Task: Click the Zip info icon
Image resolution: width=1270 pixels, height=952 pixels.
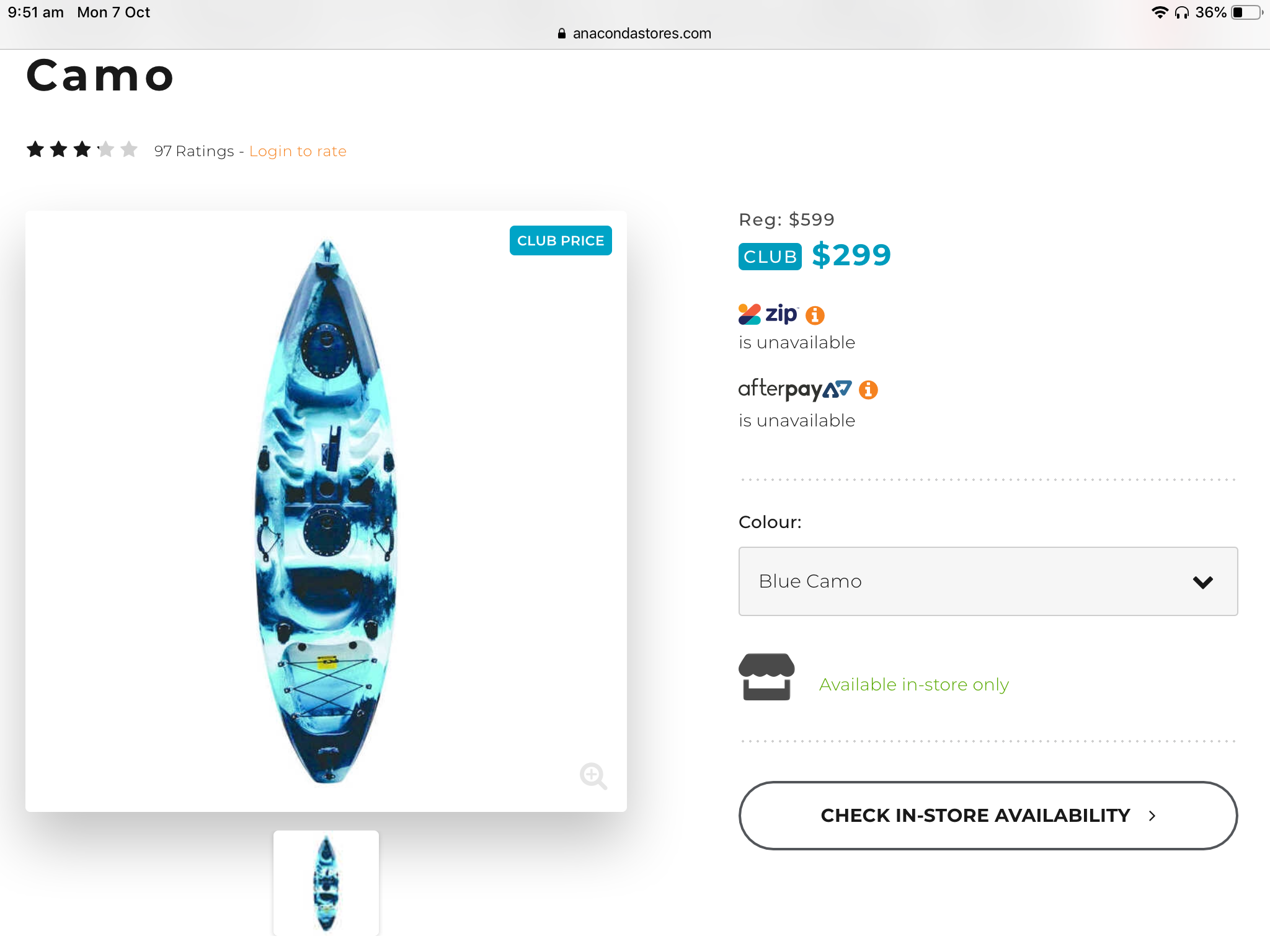Action: (x=815, y=315)
